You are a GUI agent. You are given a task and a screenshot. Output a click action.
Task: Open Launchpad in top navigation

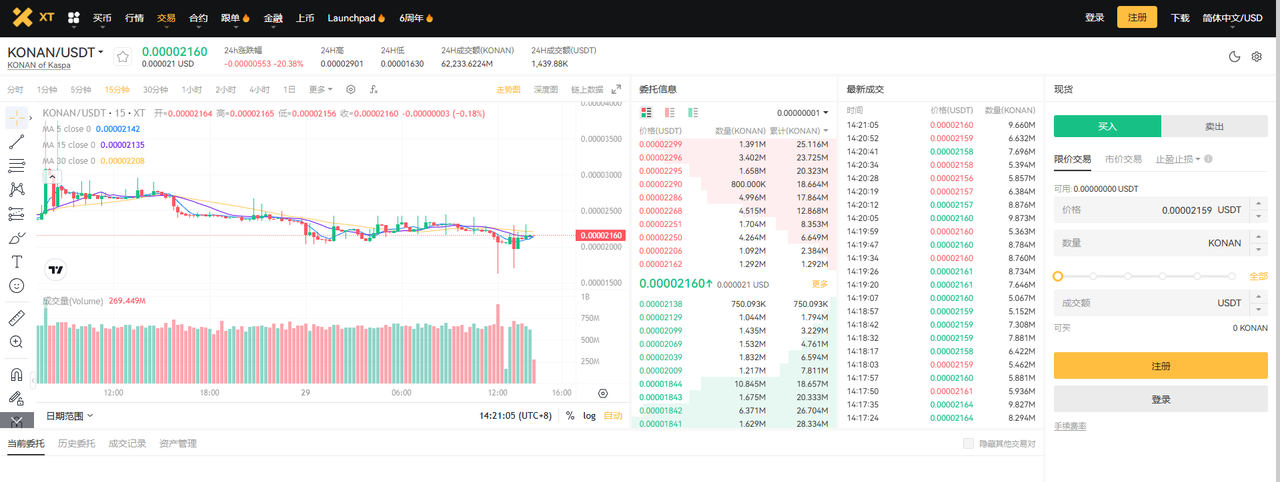click(356, 18)
